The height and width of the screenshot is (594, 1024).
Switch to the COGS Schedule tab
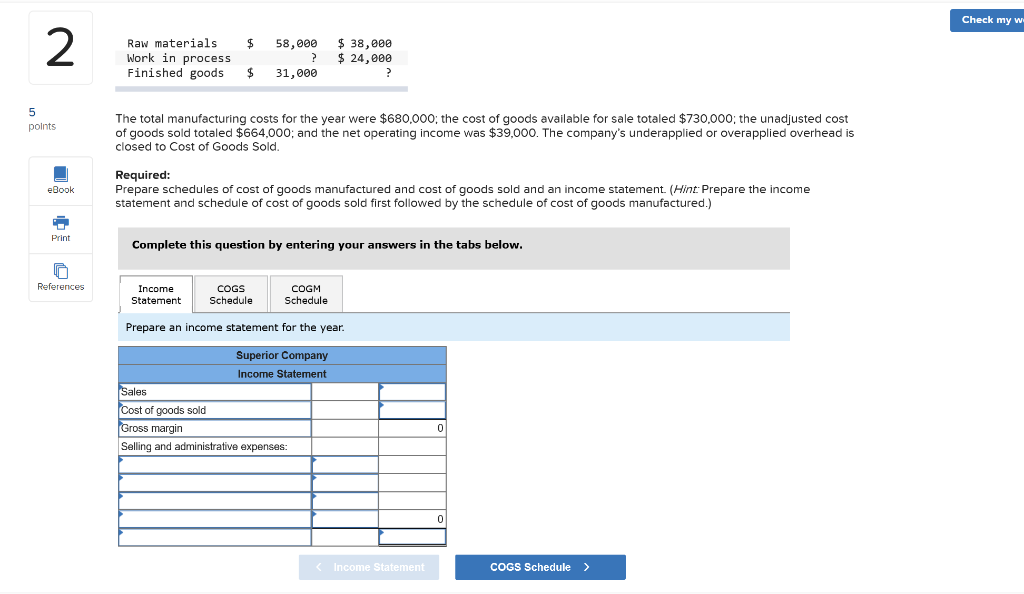click(231, 294)
